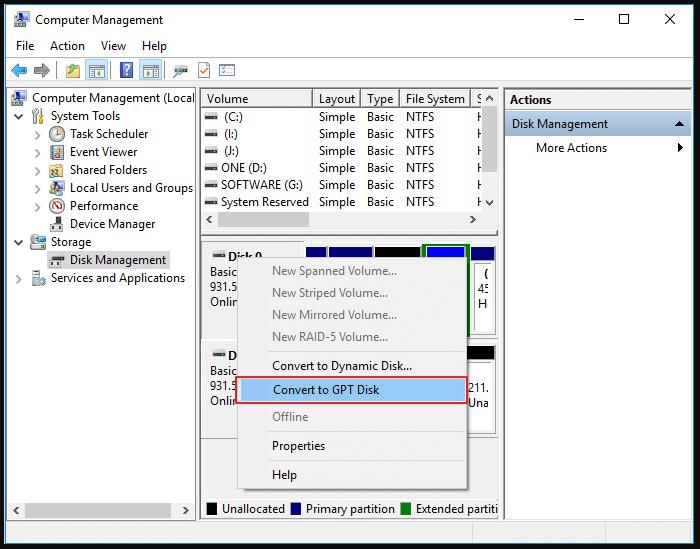Choose Convert to GPT Disk

[x=326, y=390]
